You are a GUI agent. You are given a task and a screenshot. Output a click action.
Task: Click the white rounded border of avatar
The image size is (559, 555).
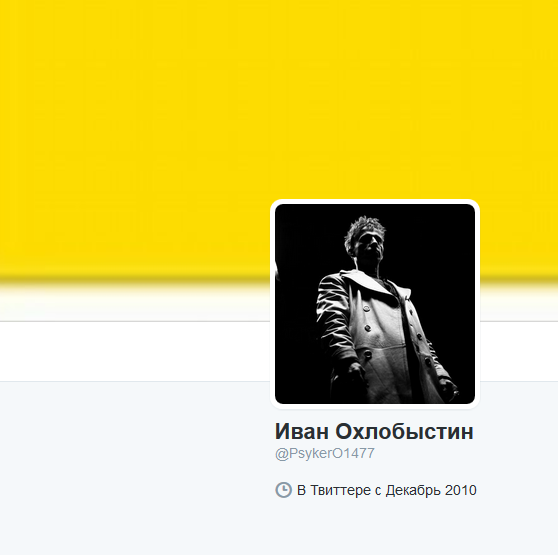click(x=272, y=304)
